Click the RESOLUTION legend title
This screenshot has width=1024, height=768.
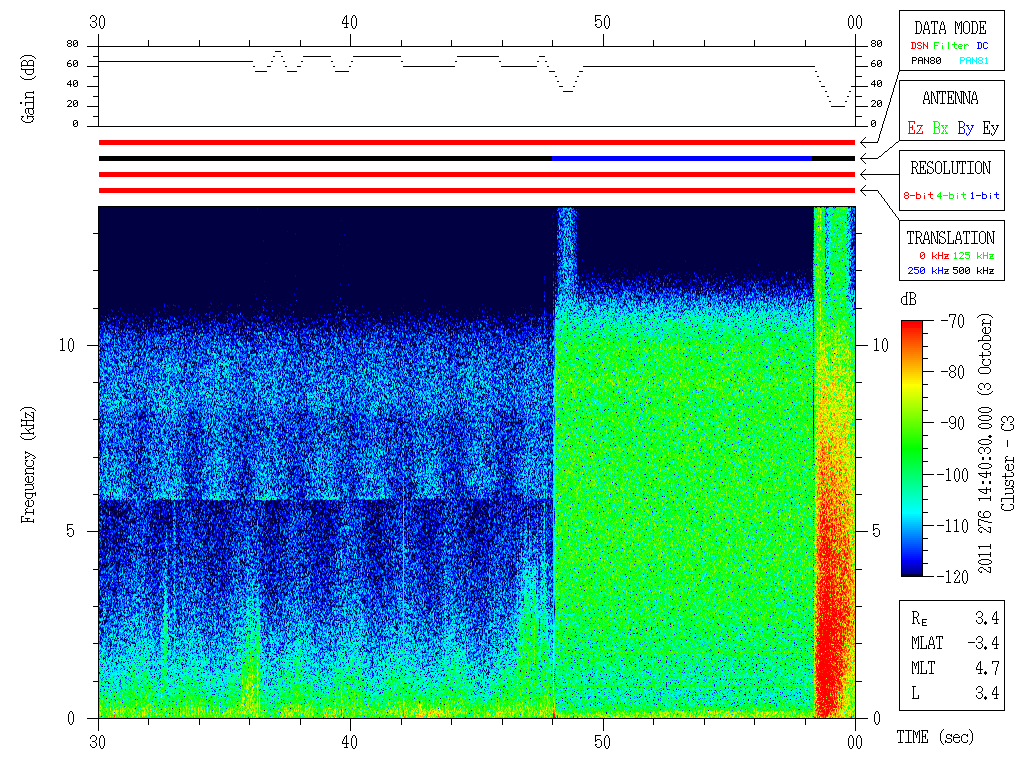950,168
